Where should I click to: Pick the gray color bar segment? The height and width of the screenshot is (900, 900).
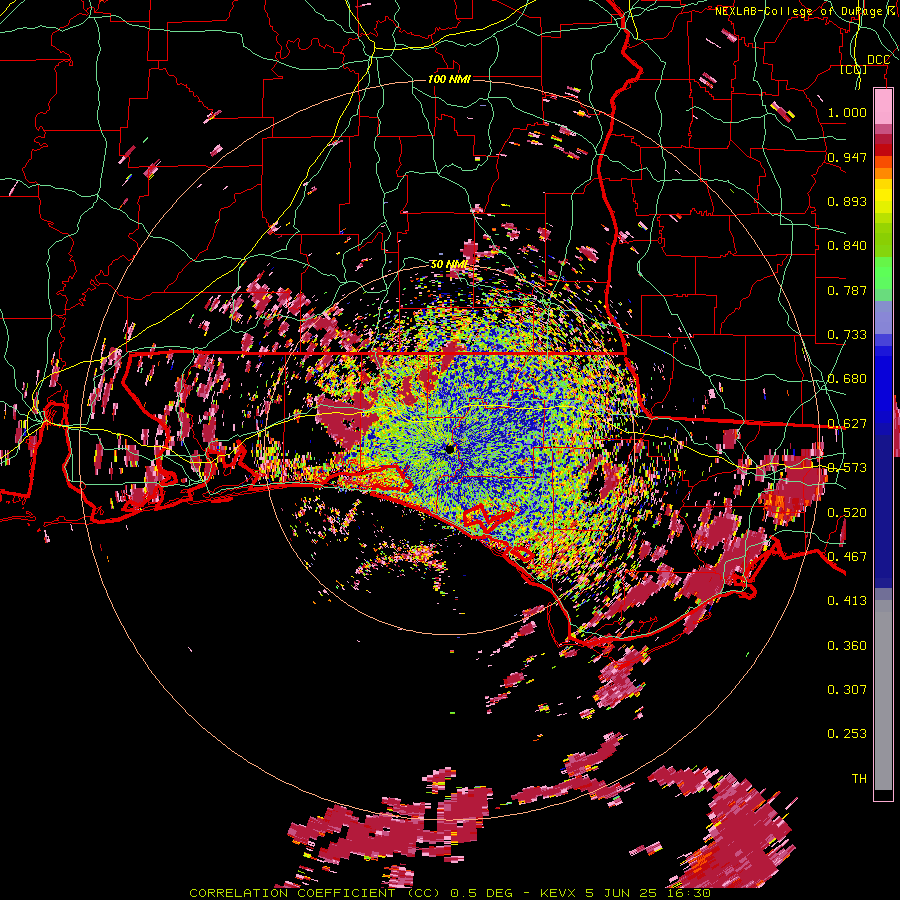point(883,695)
